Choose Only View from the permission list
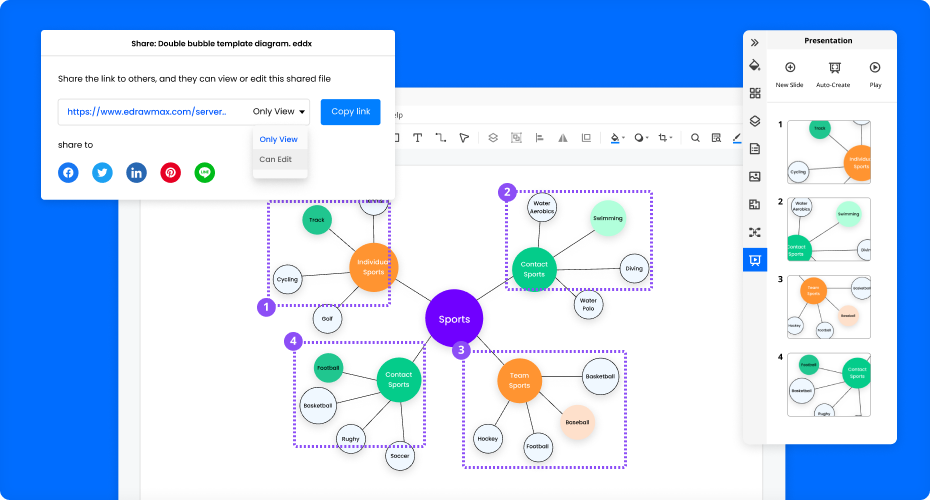 278,139
